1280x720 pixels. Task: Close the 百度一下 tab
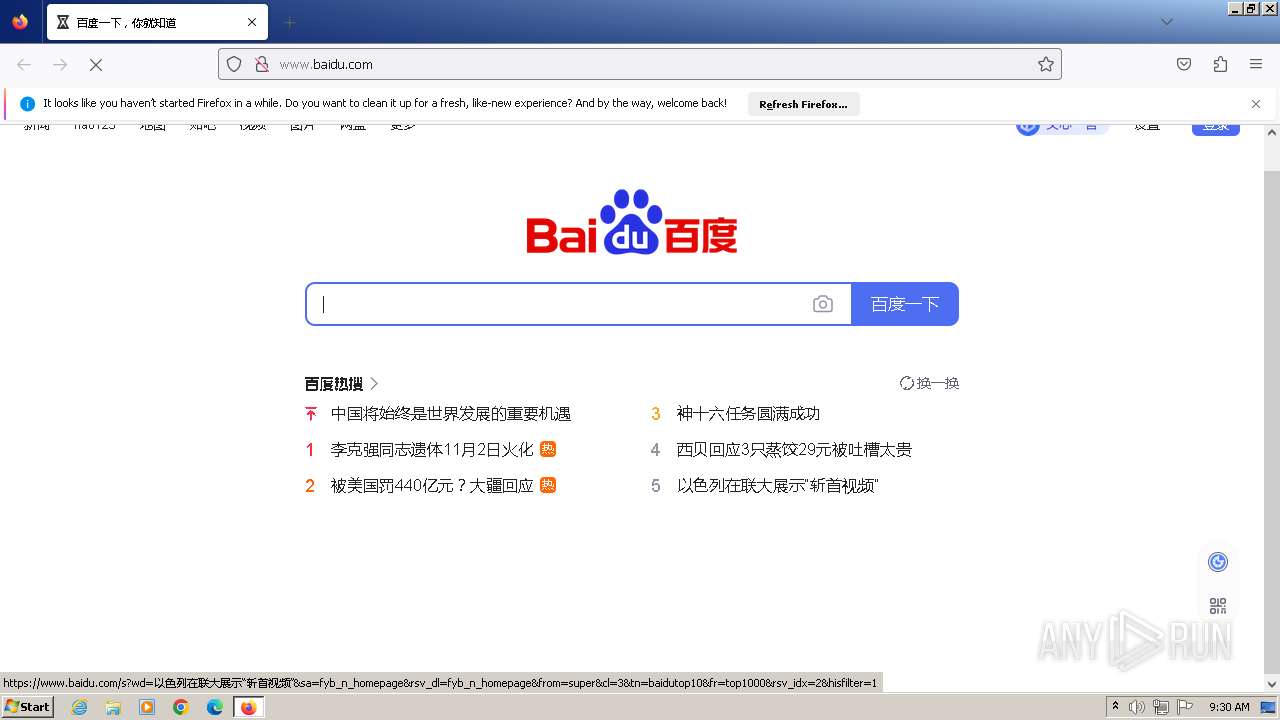pyautogui.click(x=252, y=22)
